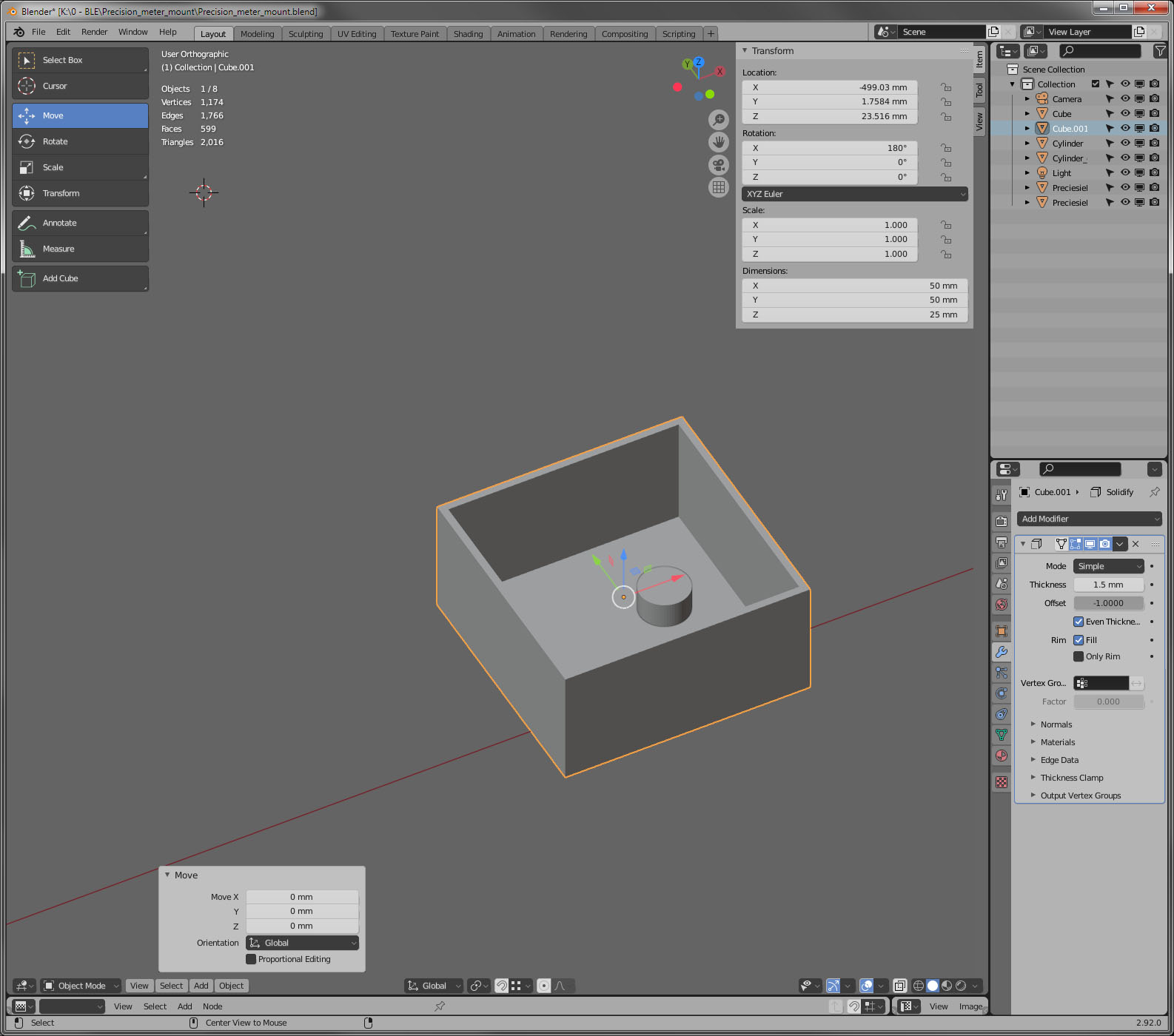
Task: Enable modifier edit mode display icon
Action: (1076, 544)
